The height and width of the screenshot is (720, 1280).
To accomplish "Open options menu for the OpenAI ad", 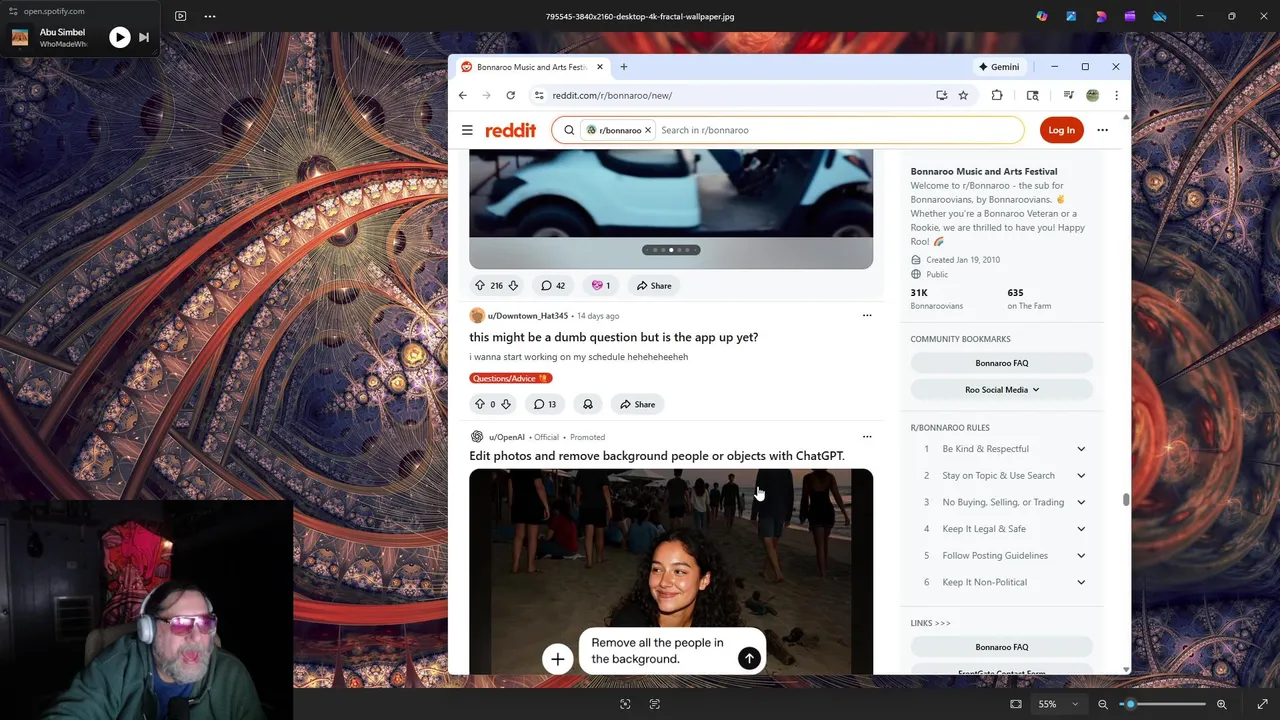I will tap(867, 436).
